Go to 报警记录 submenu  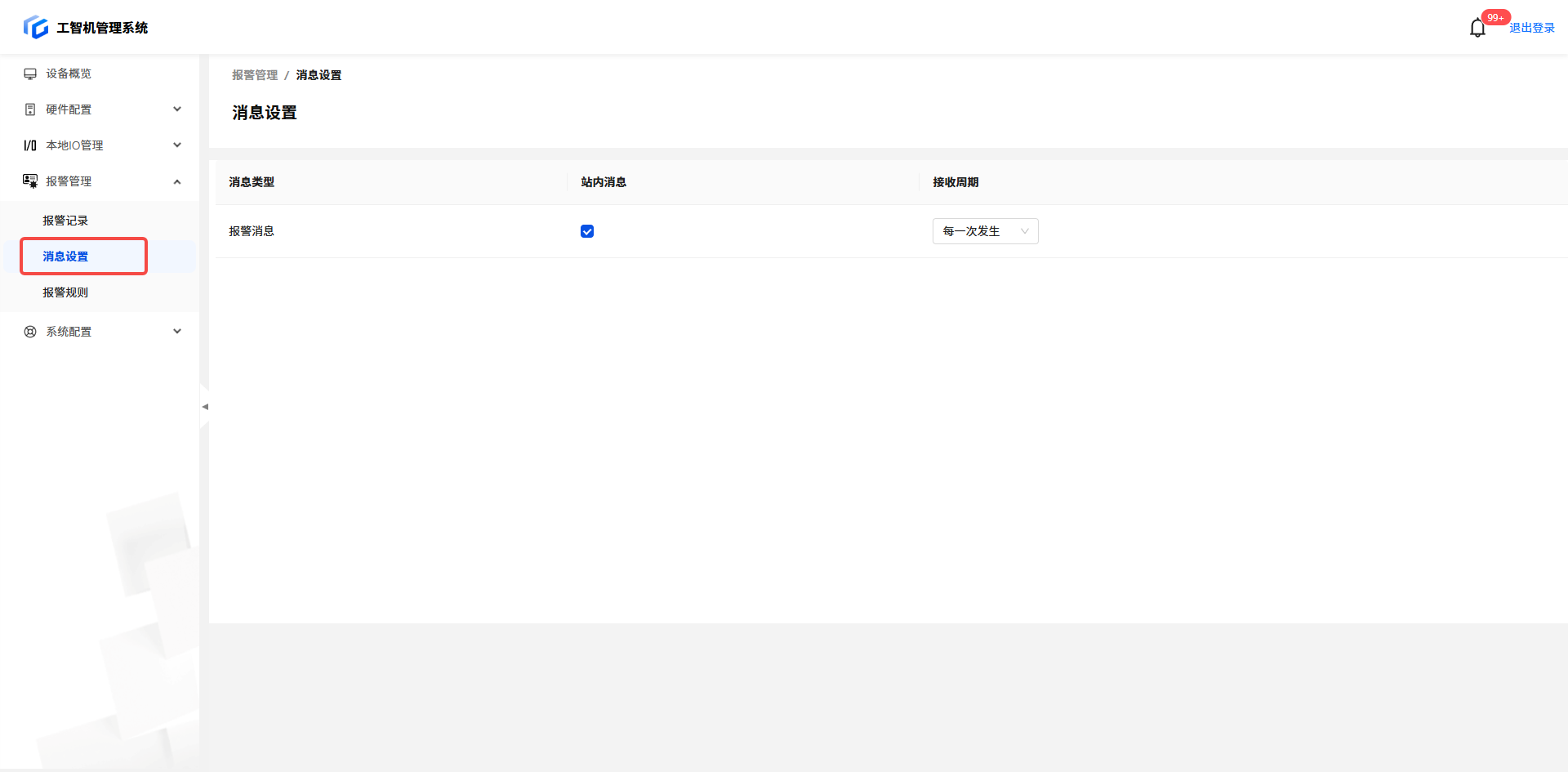coord(100,221)
